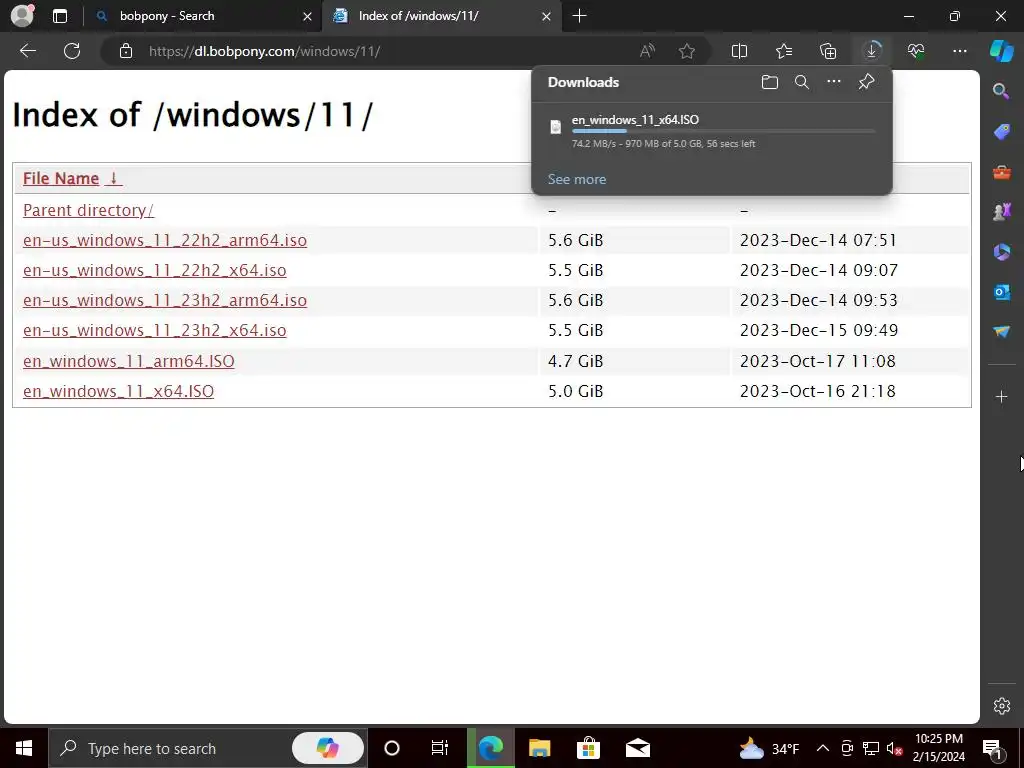Screen dimensions: 1024x768
Task: Open the split screen icon
Action: point(739,51)
